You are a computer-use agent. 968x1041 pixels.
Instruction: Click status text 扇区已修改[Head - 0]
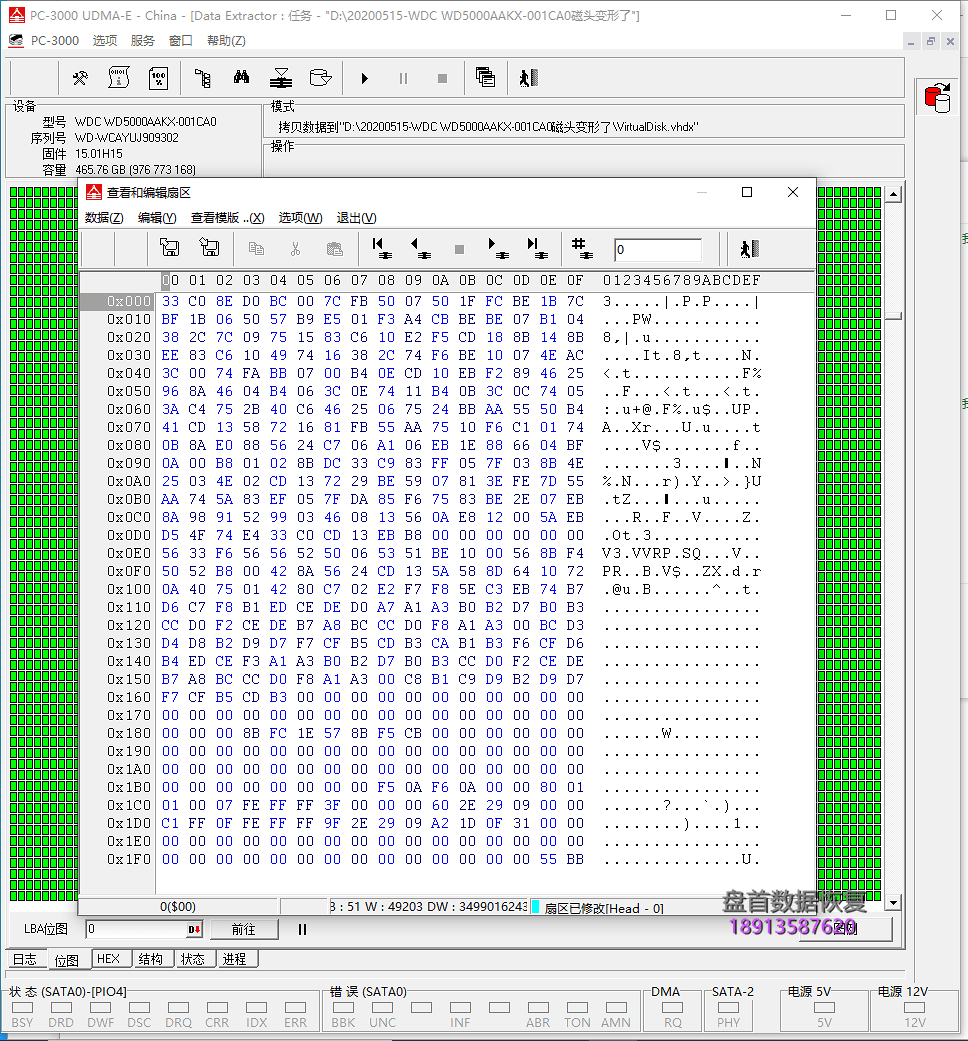[604, 908]
